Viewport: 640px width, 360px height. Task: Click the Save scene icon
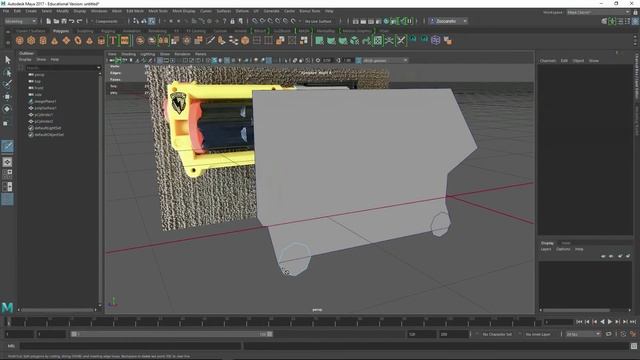pos(64,21)
